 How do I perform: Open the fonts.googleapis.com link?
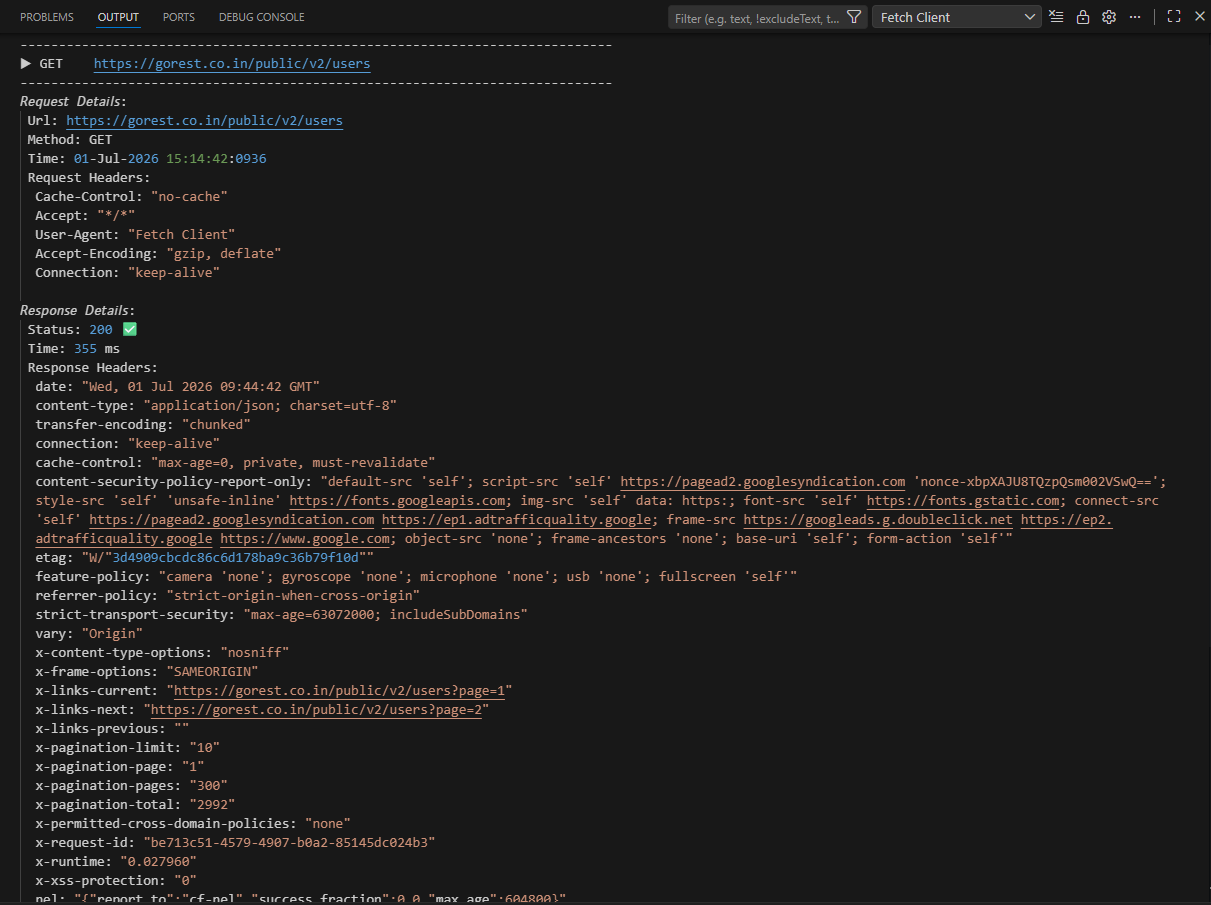pyautogui.click(x=398, y=501)
